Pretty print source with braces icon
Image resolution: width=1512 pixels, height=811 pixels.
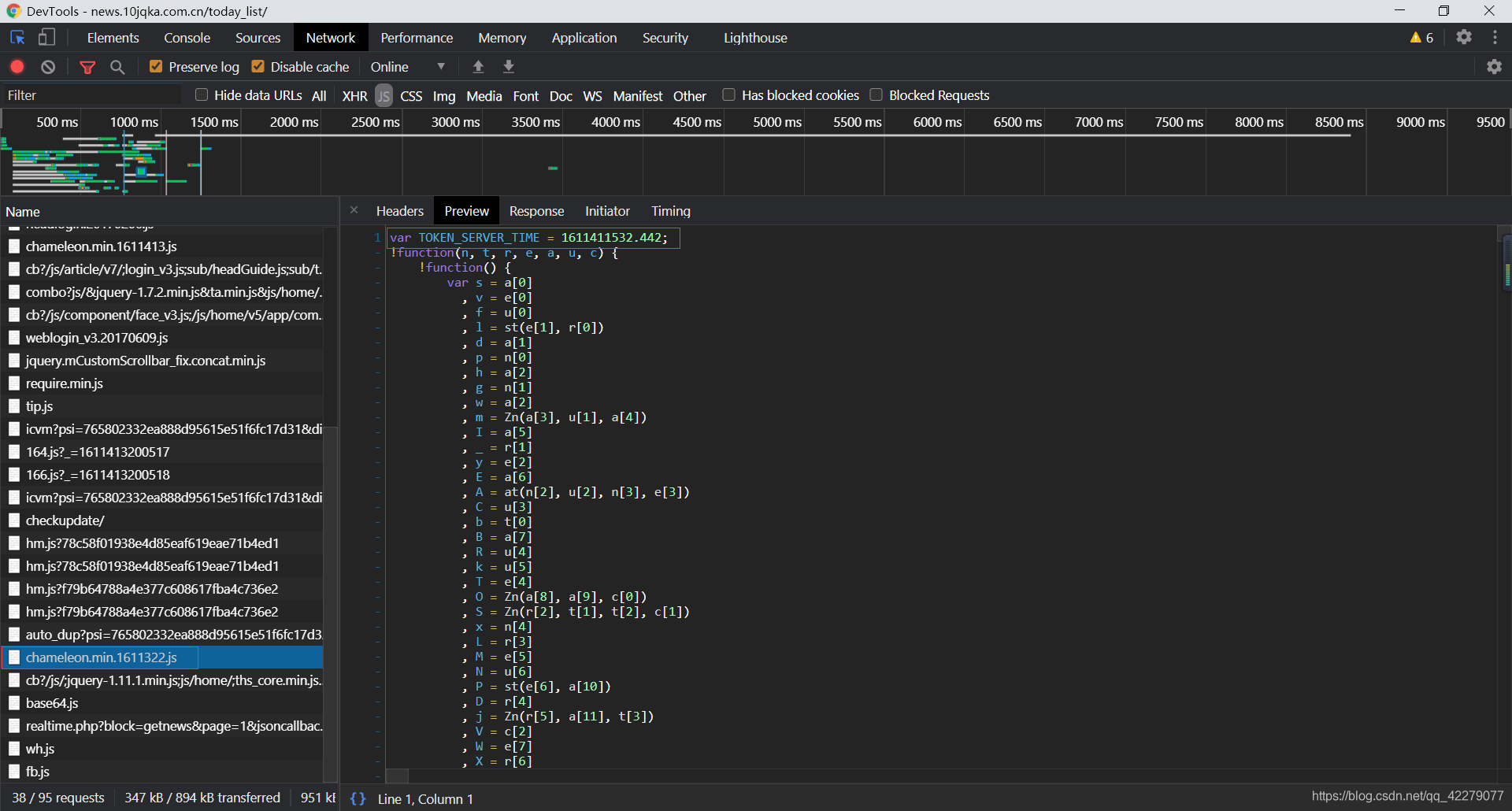click(358, 798)
